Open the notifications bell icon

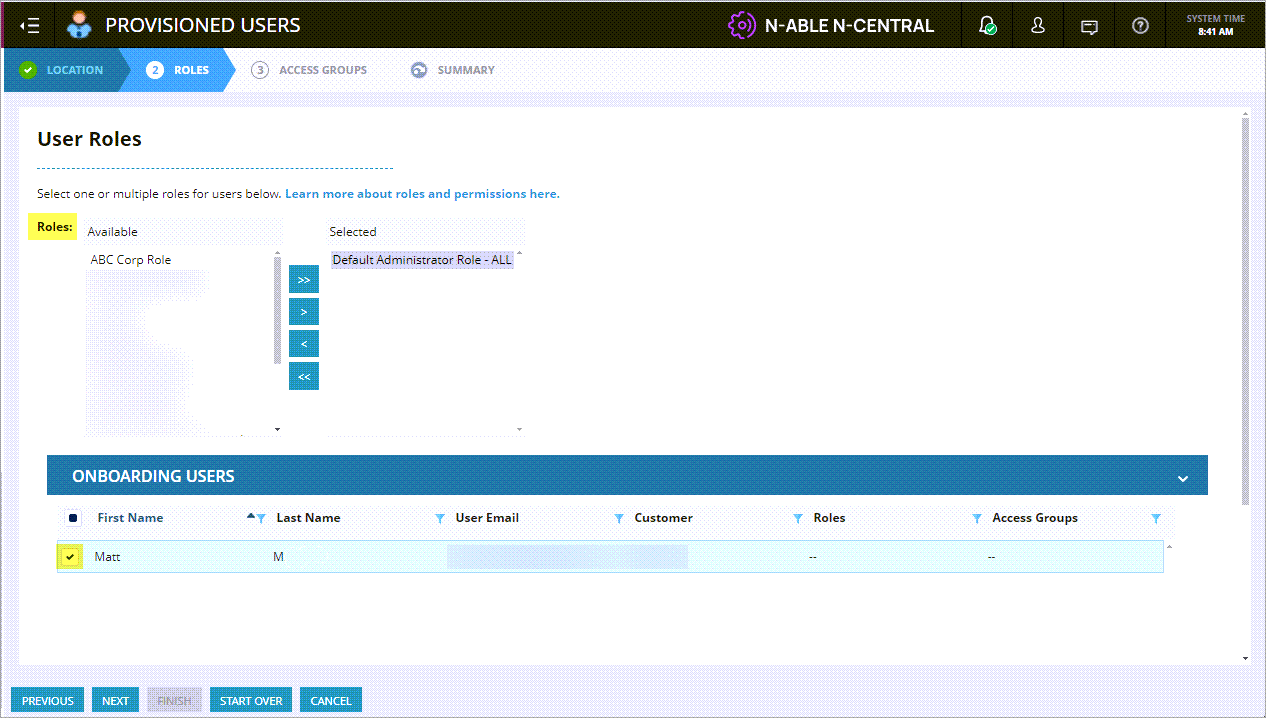point(987,26)
